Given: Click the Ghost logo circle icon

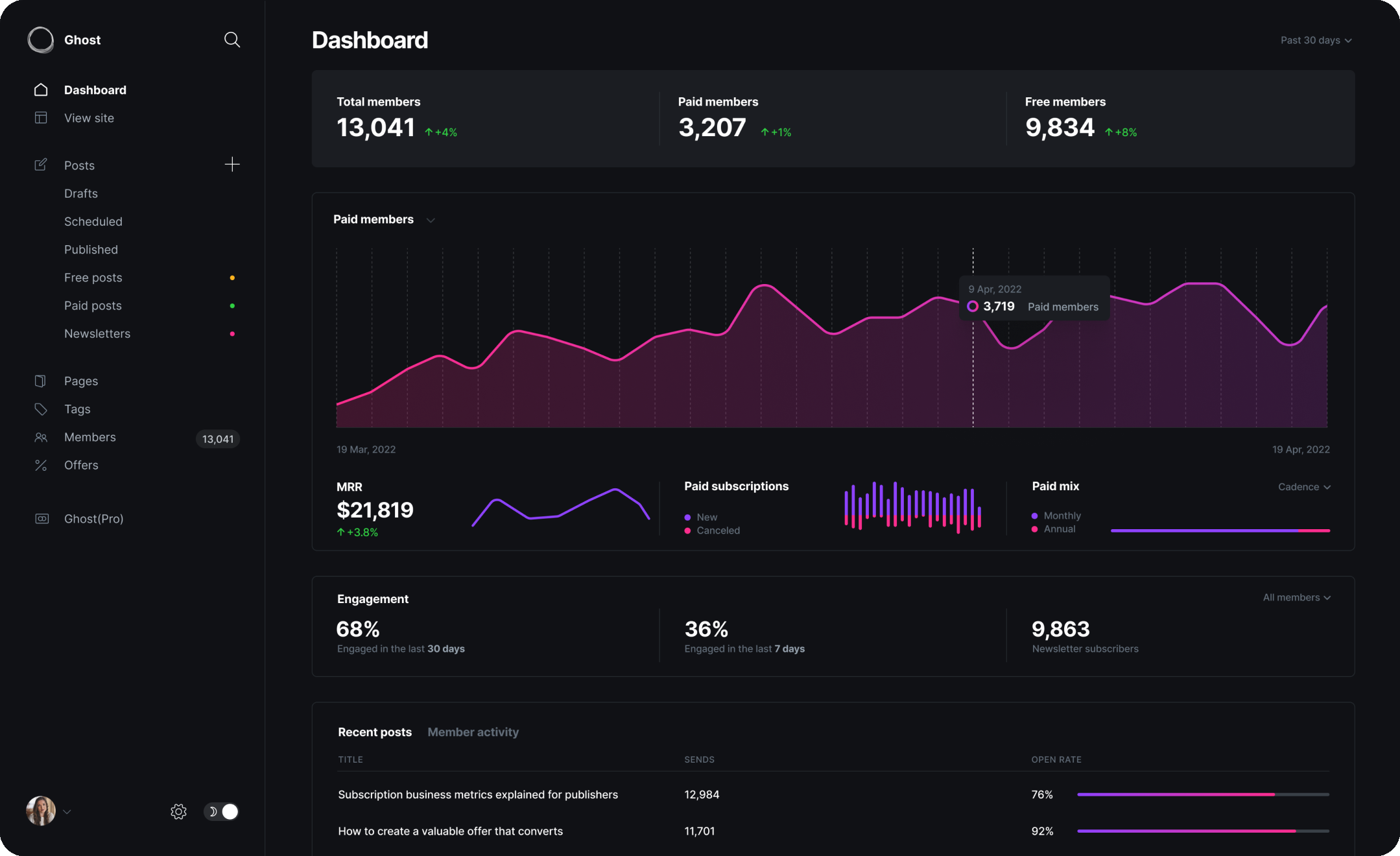Looking at the screenshot, I should point(41,40).
